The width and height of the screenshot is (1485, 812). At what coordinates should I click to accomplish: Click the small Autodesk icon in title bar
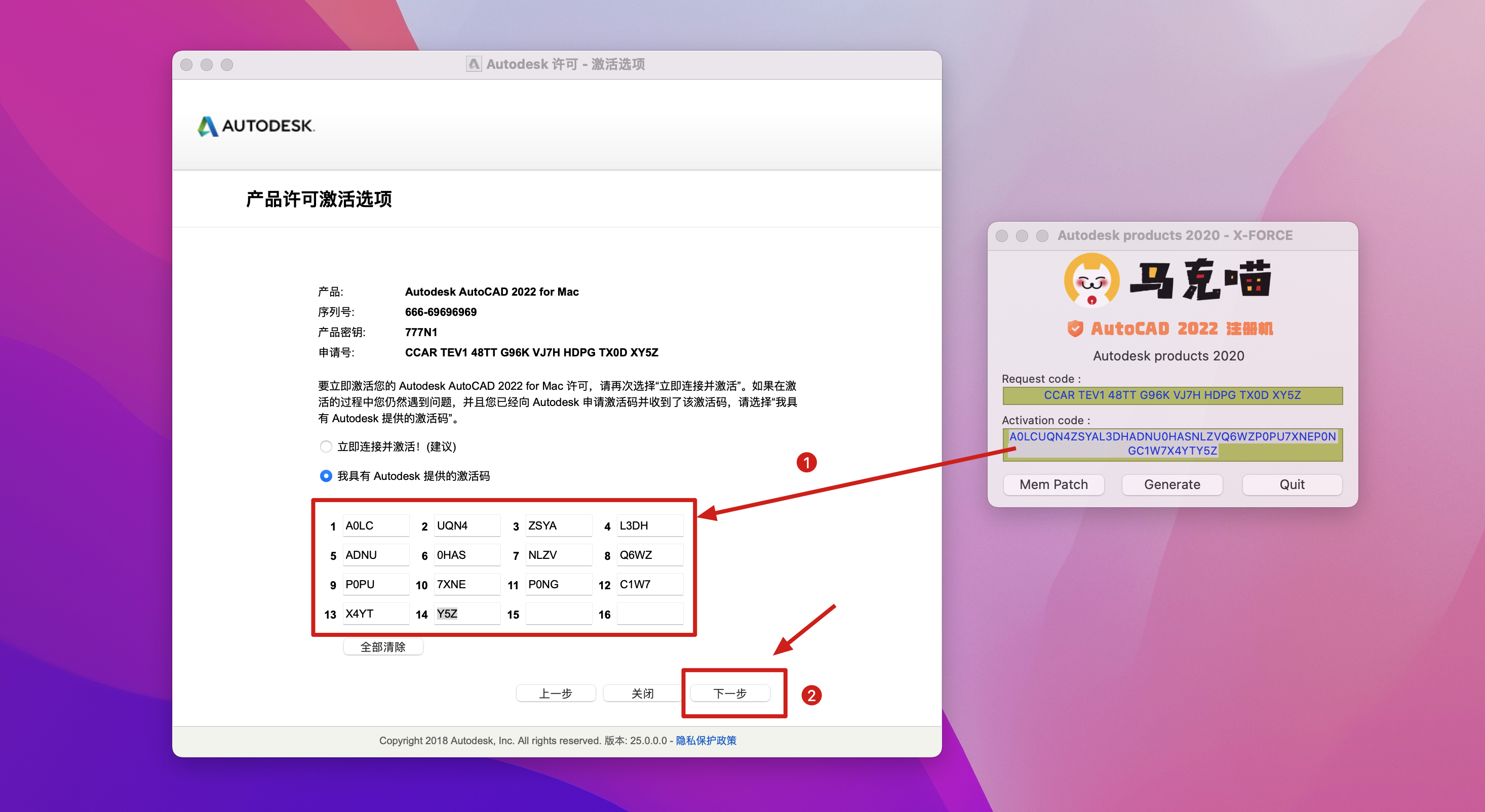point(473,64)
